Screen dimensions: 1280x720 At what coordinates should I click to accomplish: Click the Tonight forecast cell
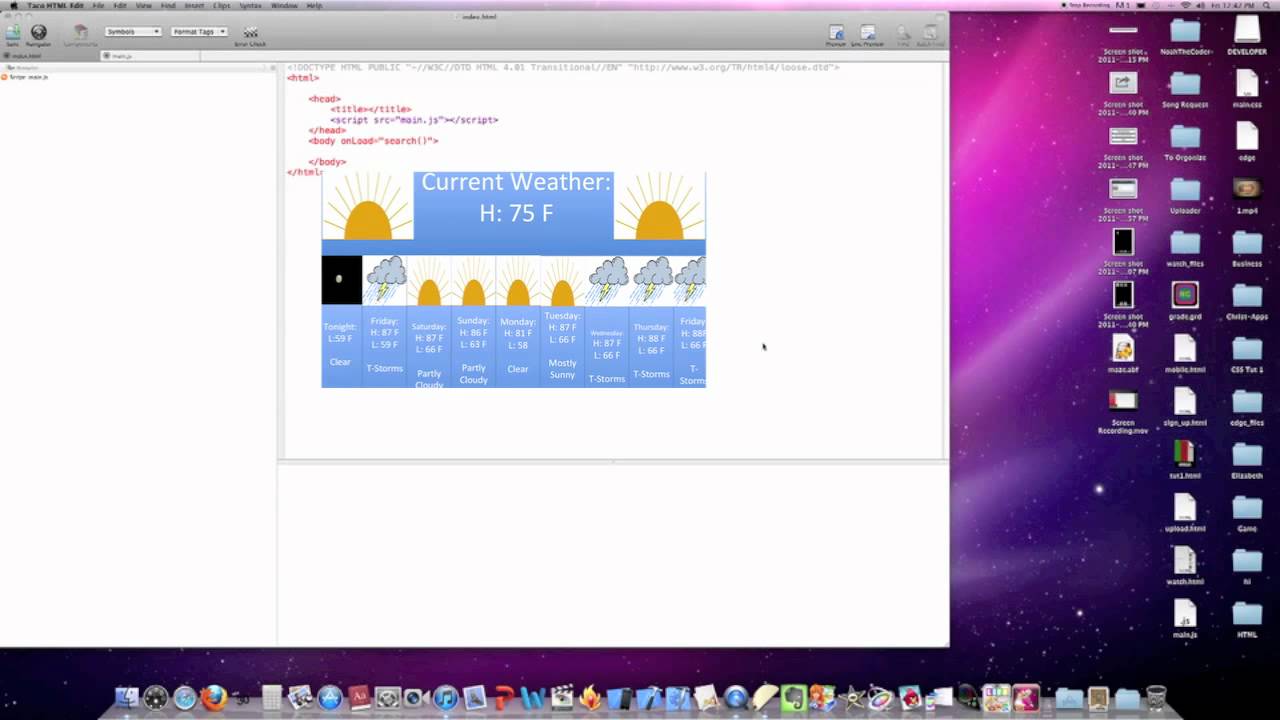(x=341, y=346)
